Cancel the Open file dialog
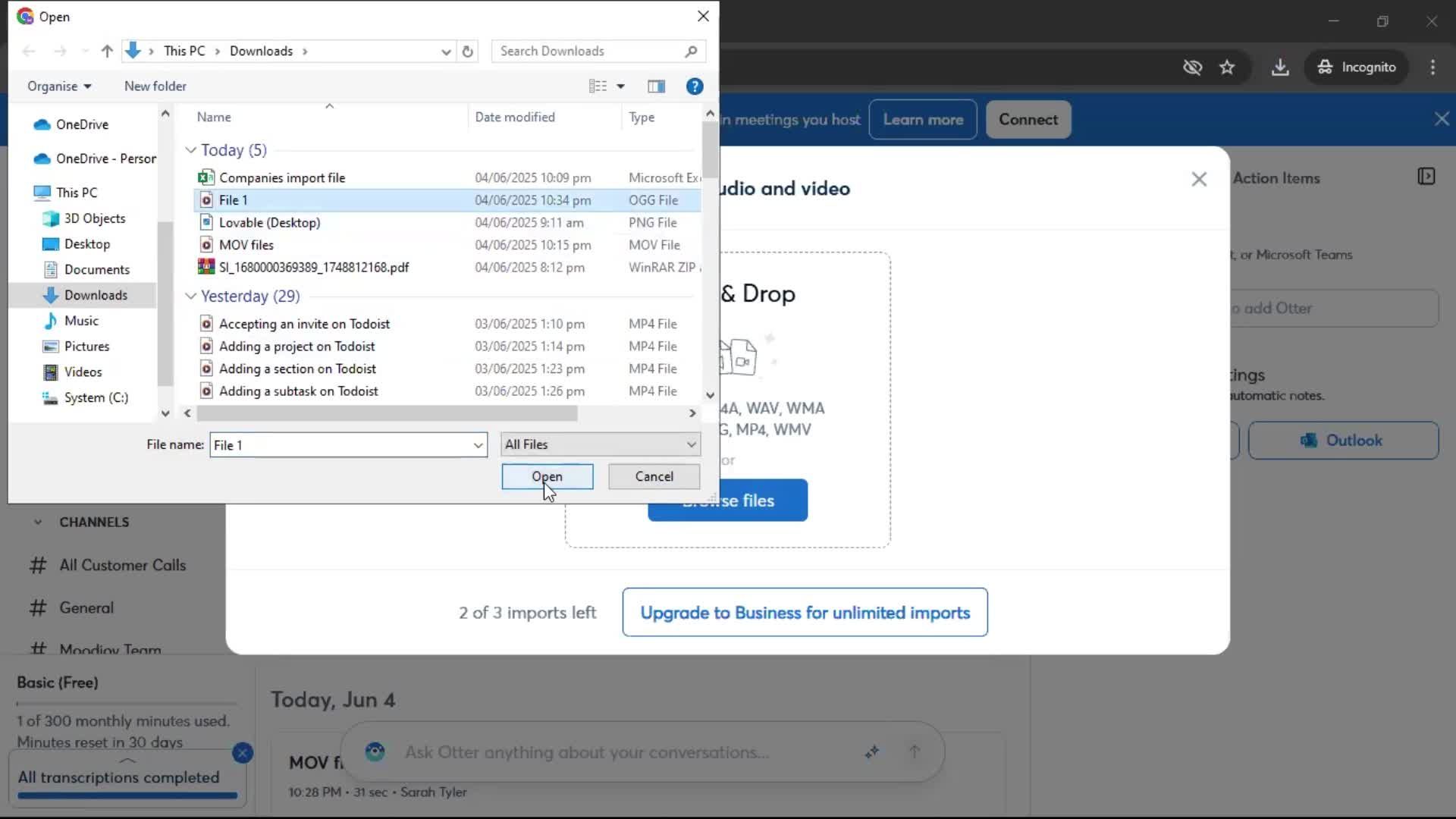1456x819 pixels. point(654,476)
